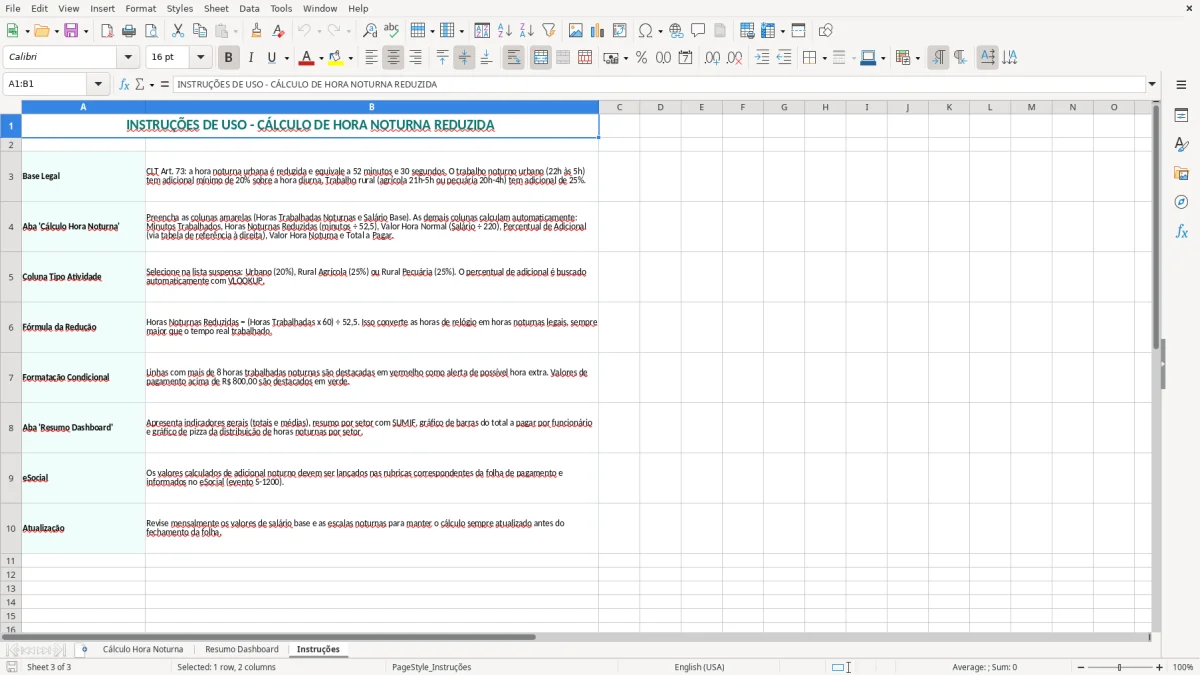Click the Draw Functions shapes icon
The image size is (1200, 675).
click(826, 31)
